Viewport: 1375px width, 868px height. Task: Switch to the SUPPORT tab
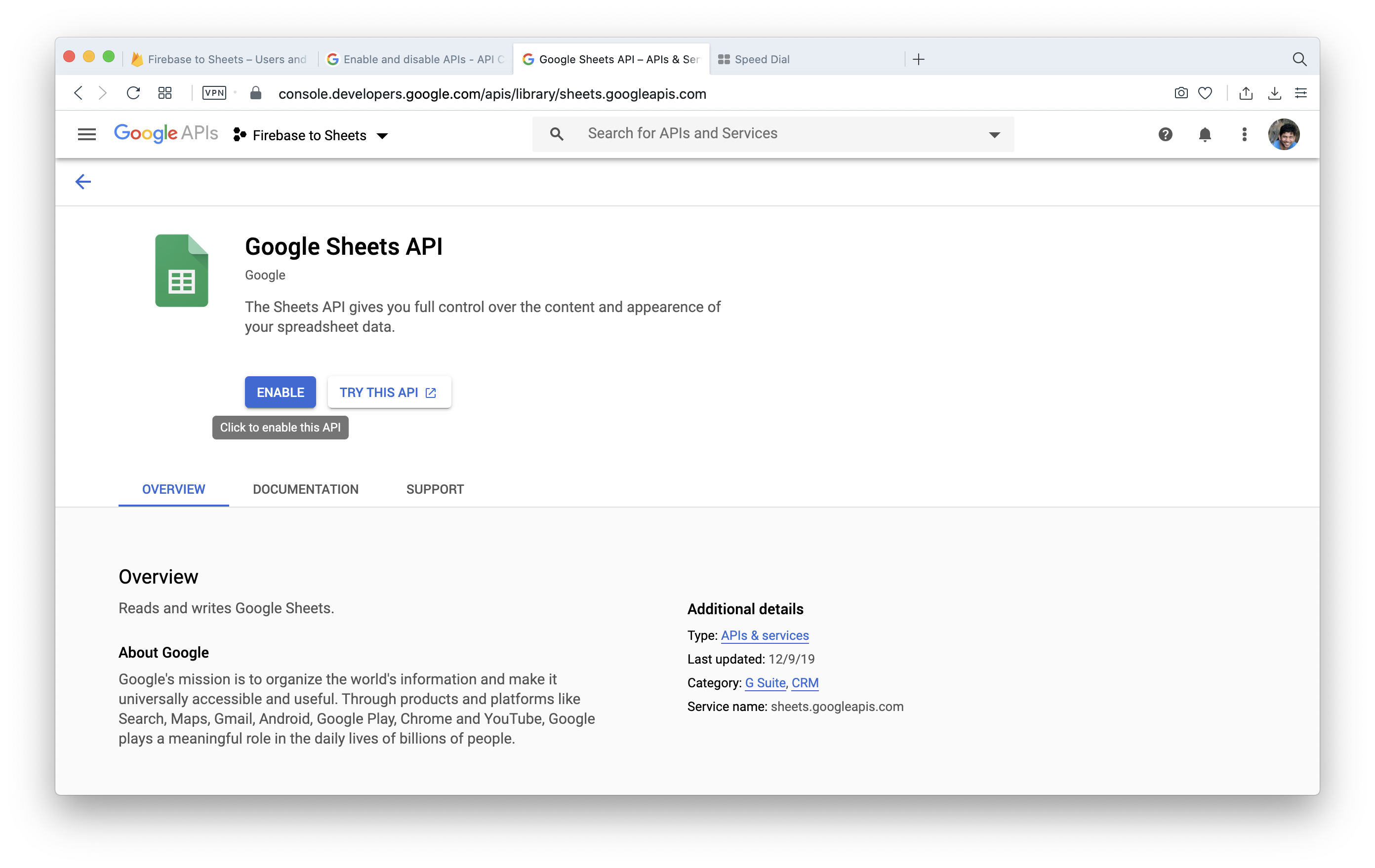coord(435,489)
